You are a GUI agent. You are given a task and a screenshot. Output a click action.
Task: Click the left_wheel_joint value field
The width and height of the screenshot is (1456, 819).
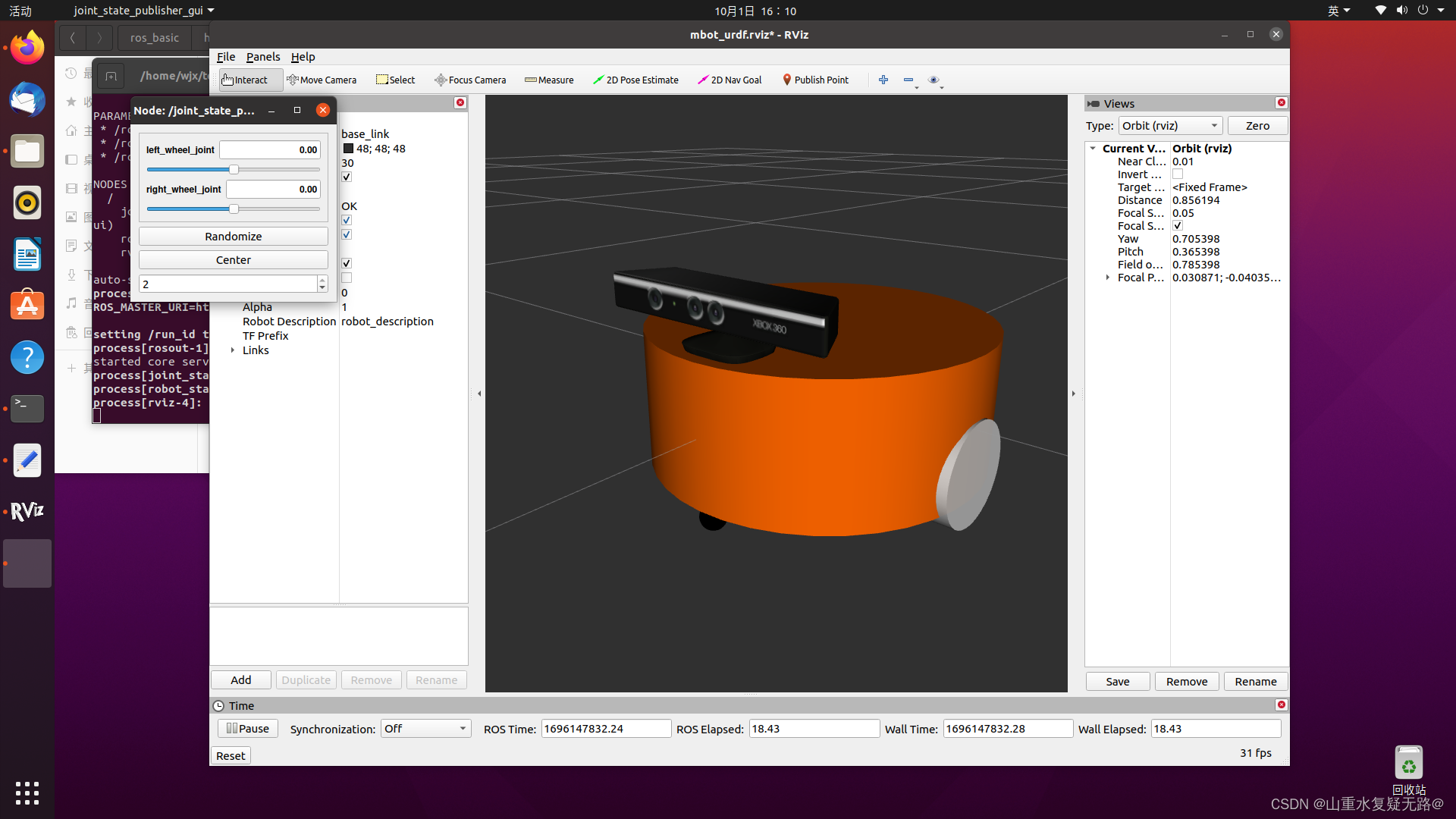click(270, 150)
